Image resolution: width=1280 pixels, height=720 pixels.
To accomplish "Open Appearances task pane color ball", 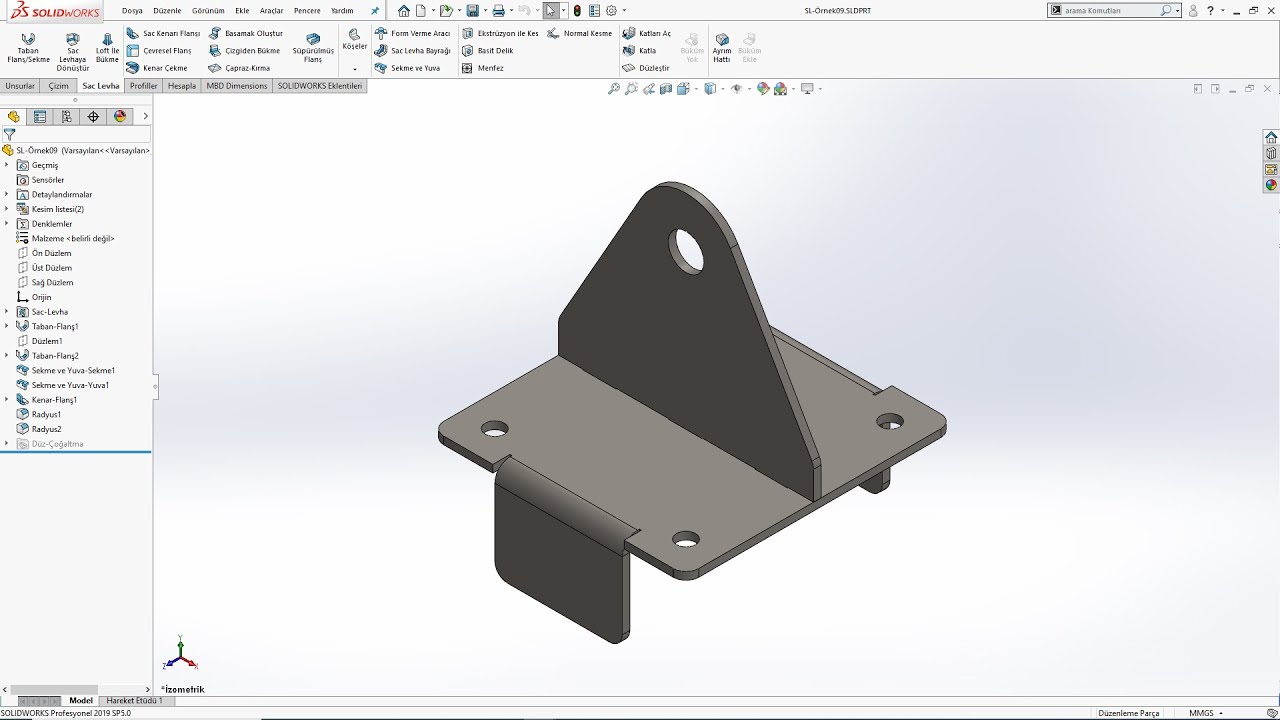I will click(1271, 185).
